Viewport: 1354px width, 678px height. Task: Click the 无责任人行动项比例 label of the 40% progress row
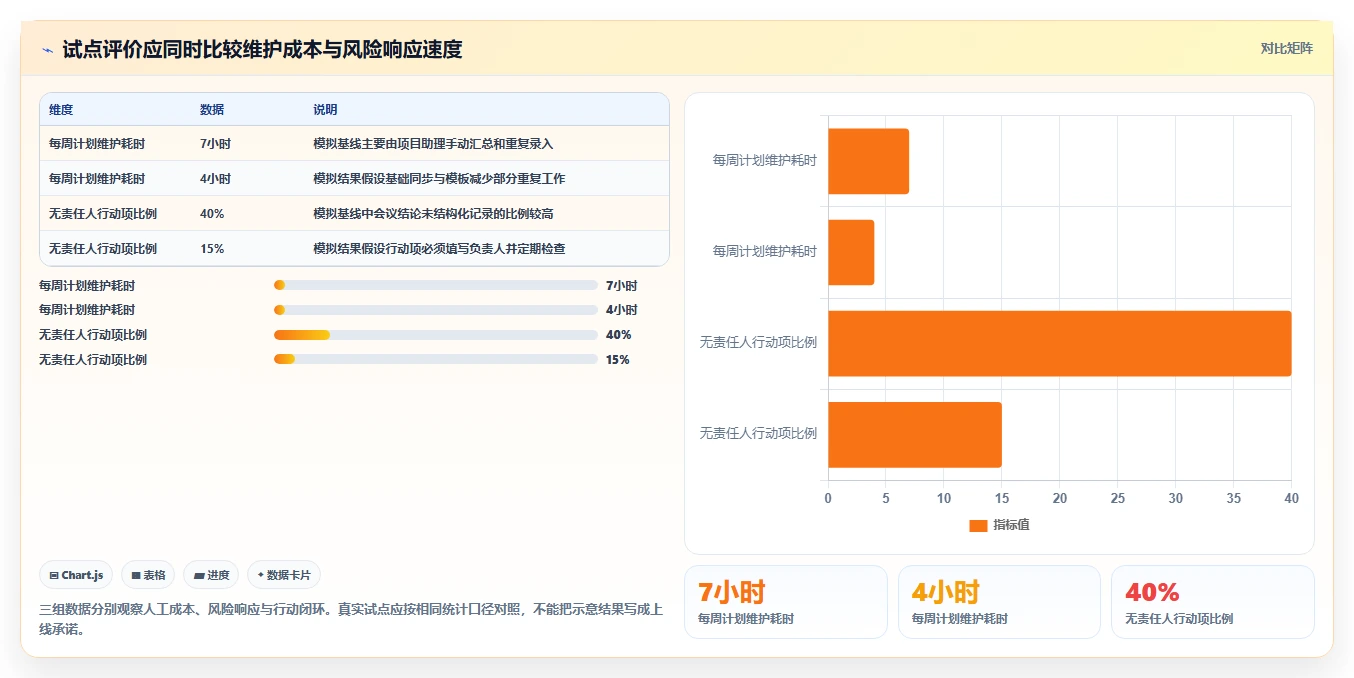coord(93,335)
